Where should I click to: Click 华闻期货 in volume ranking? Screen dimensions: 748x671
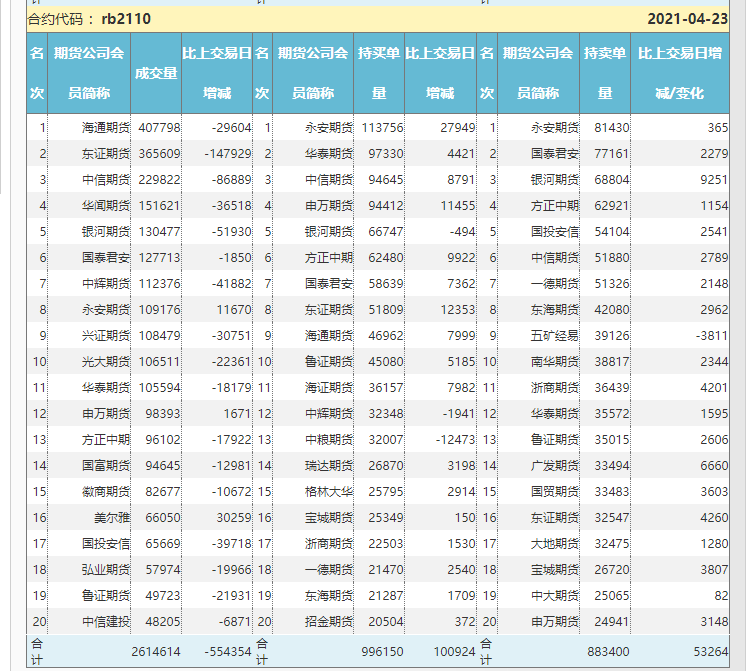click(105, 206)
